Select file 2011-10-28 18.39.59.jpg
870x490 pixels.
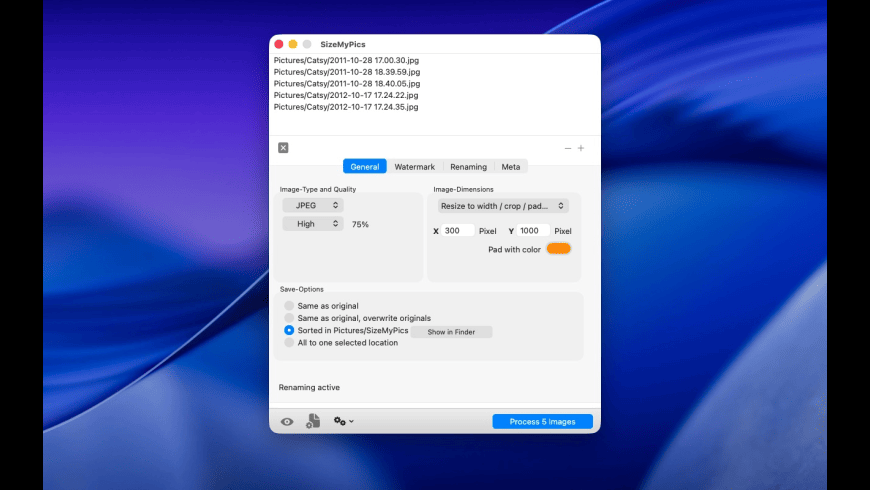pyautogui.click(x=347, y=72)
